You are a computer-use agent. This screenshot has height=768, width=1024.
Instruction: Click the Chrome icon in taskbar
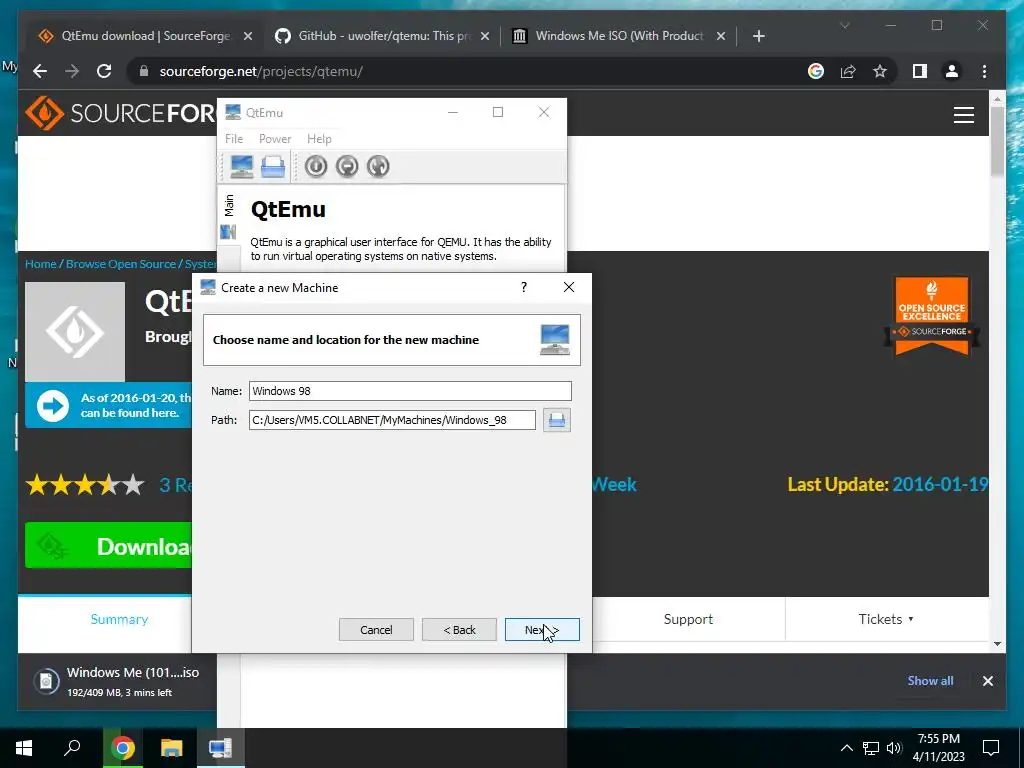click(x=122, y=748)
